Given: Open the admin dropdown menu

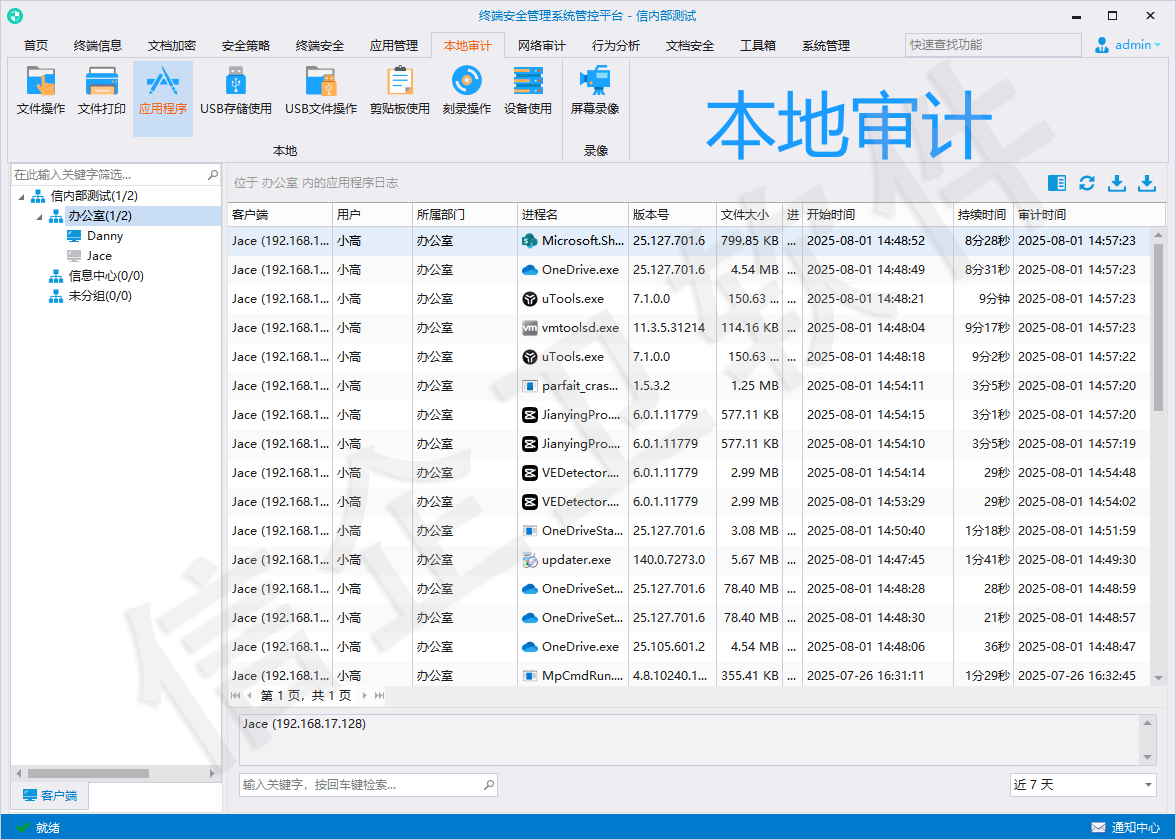Looking at the screenshot, I should coord(1157,45).
